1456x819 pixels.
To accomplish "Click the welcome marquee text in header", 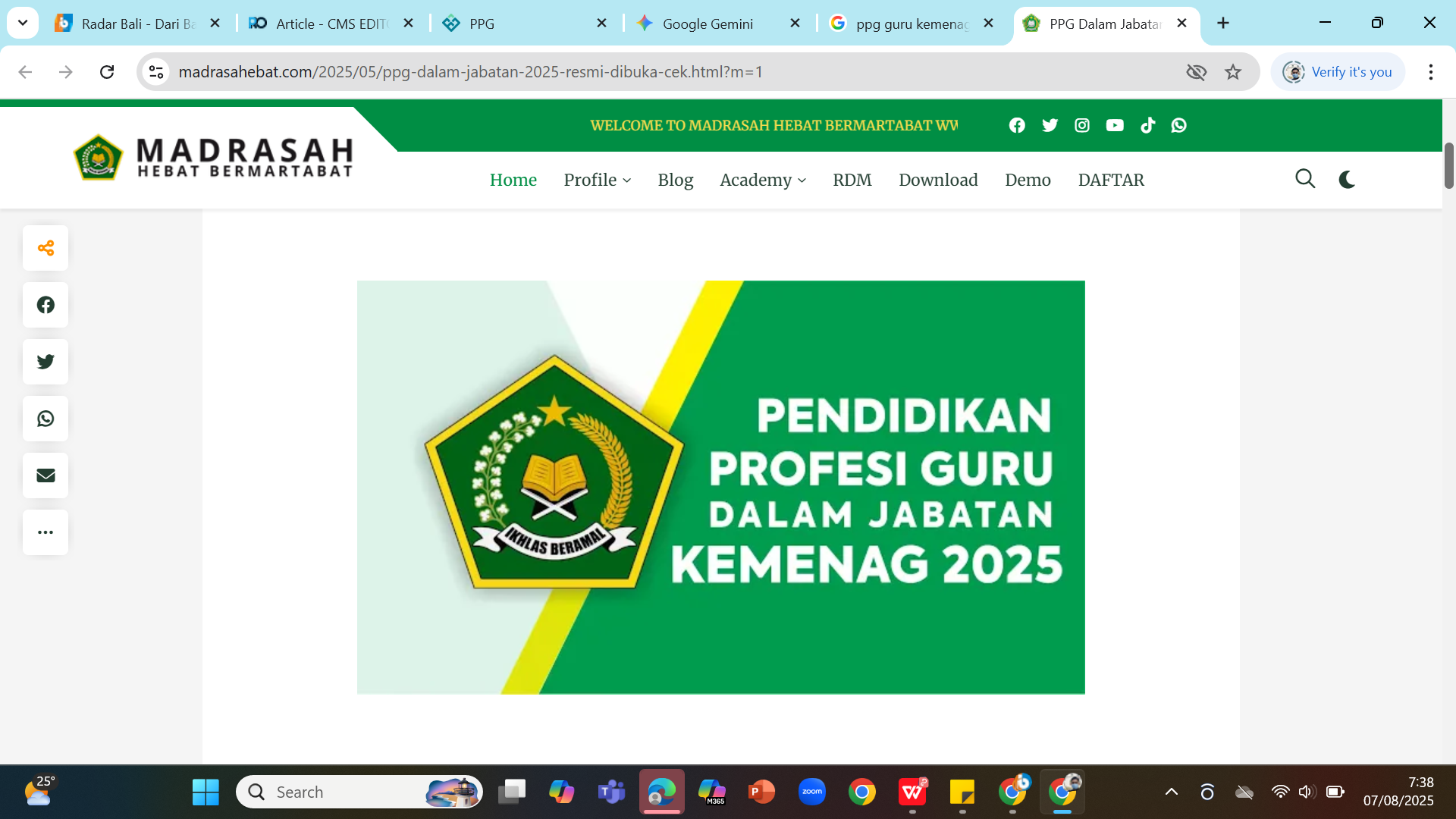I will [773, 125].
